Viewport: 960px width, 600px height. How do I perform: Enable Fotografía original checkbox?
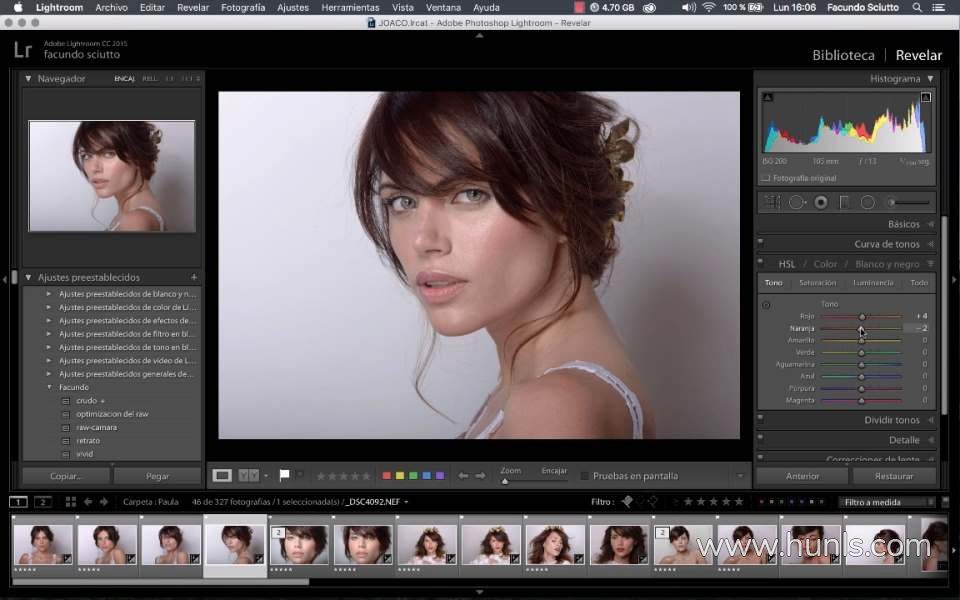coord(765,178)
